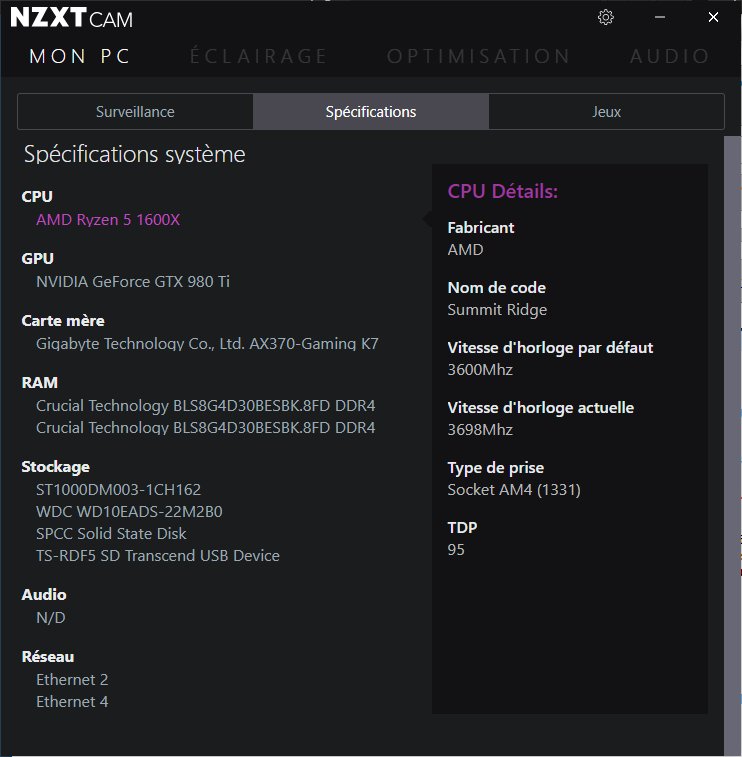This screenshot has height=757, width=742.
Task: Click the RAM section label
Action: click(x=40, y=382)
